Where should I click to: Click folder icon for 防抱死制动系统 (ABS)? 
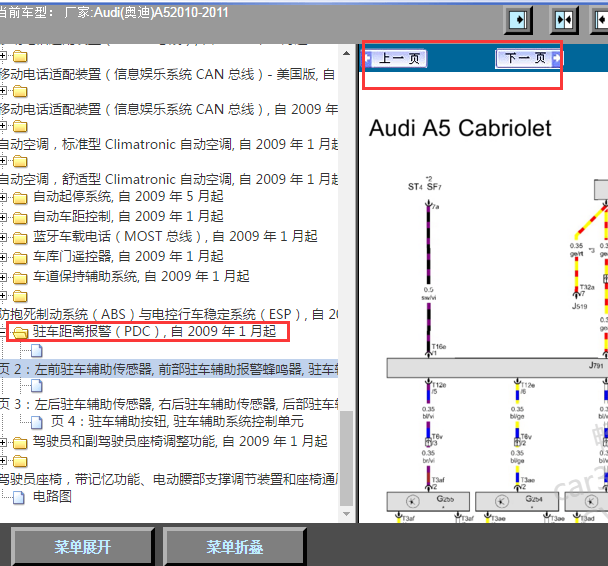pyautogui.click(x=20, y=296)
